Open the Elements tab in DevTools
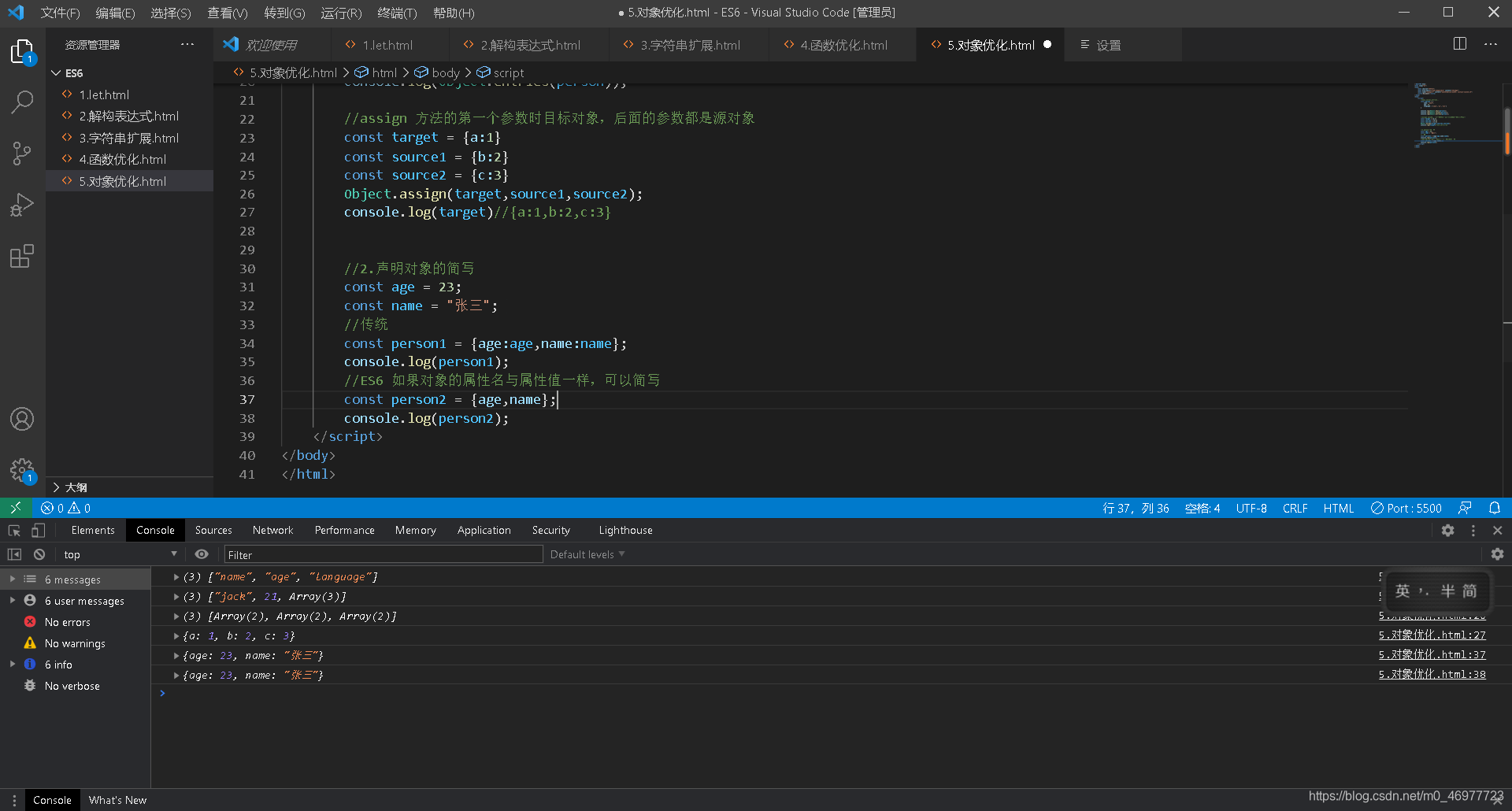Viewport: 1512px width, 811px height. (x=93, y=531)
